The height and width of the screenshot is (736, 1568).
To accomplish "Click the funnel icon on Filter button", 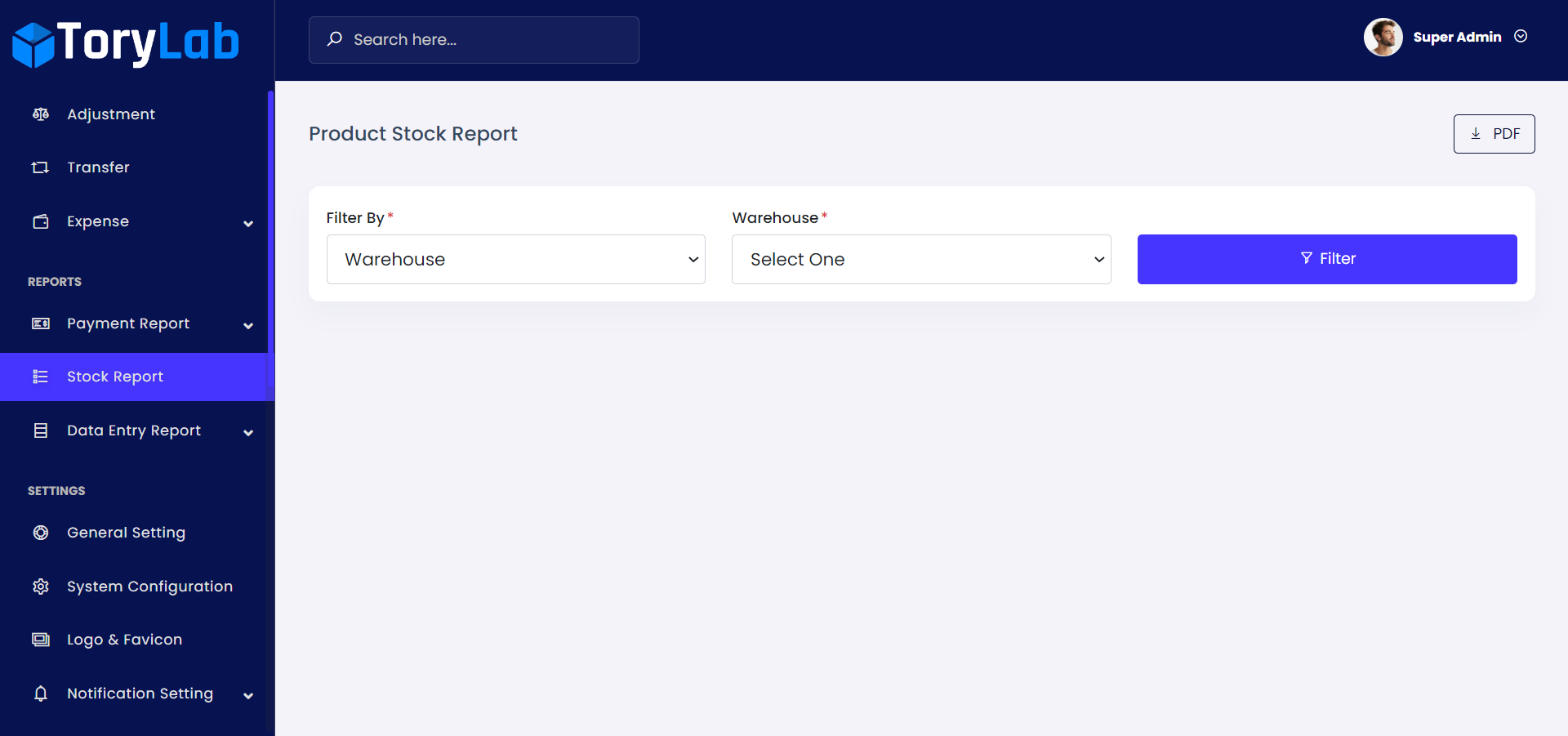I will [x=1307, y=258].
